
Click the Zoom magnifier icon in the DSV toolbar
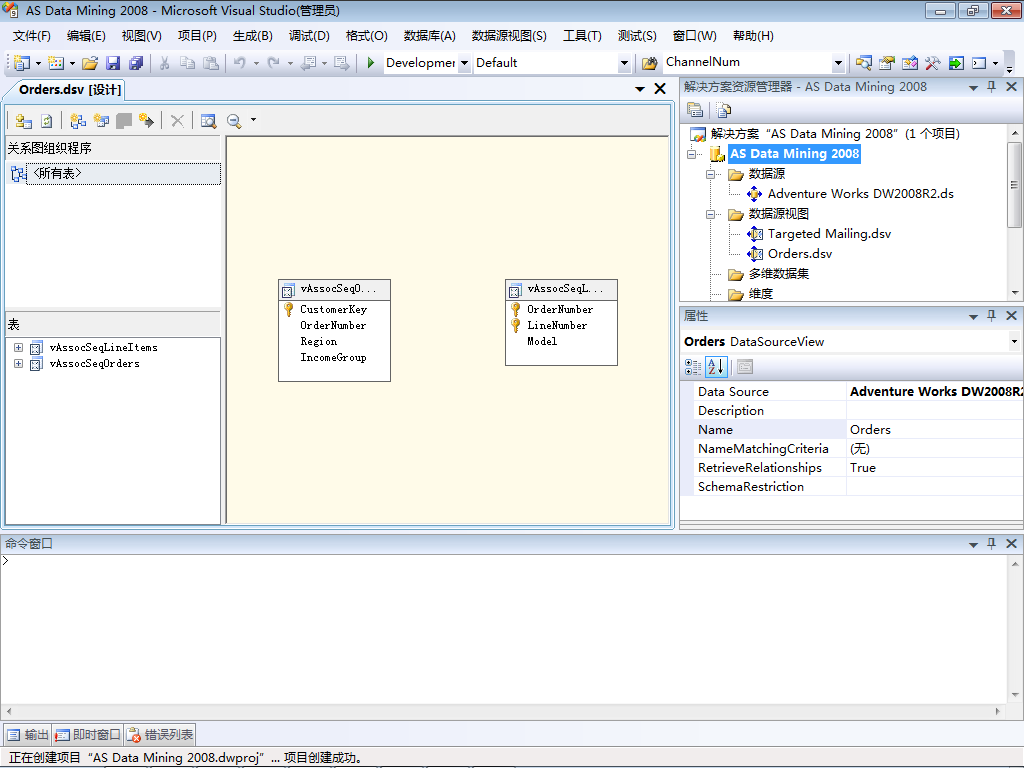pyautogui.click(x=234, y=121)
